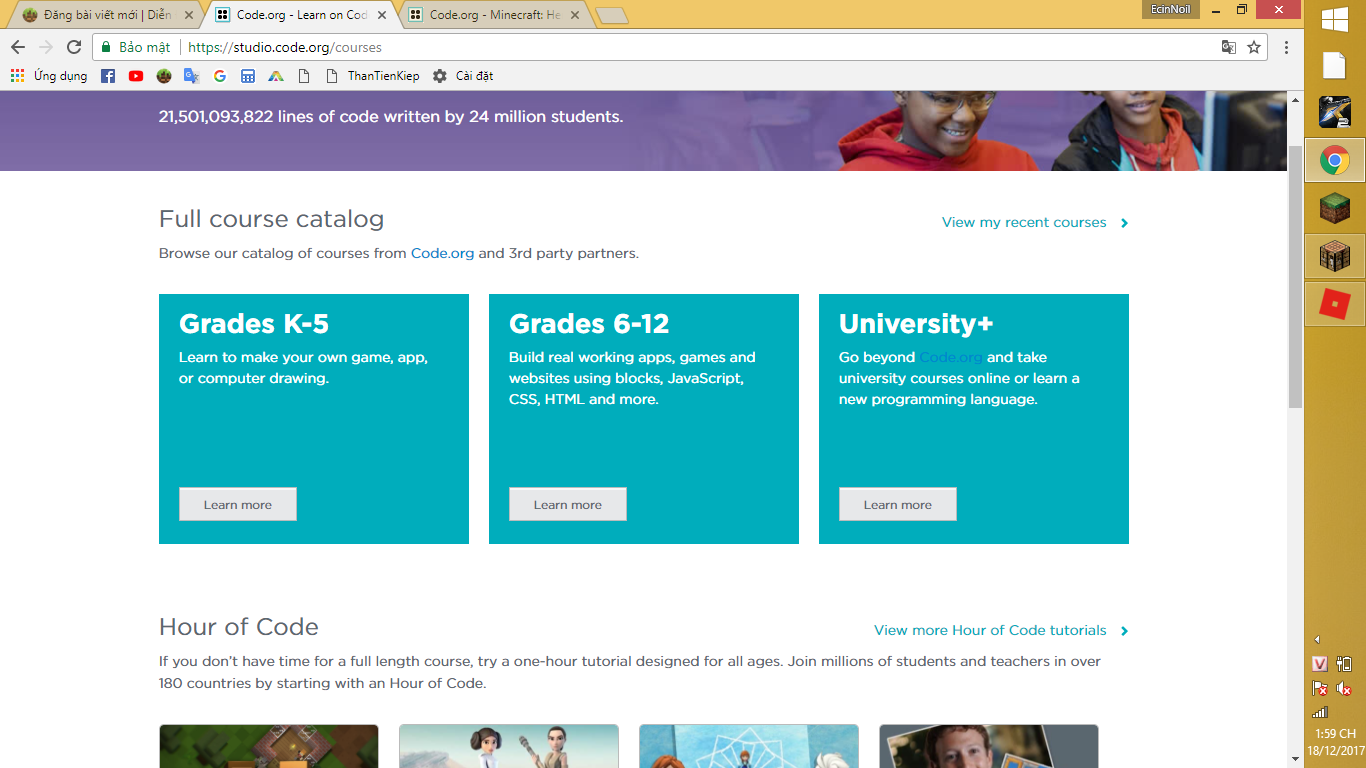Open the Windows Start button
This screenshot has height=768, width=1366.
coord(1335,20)
